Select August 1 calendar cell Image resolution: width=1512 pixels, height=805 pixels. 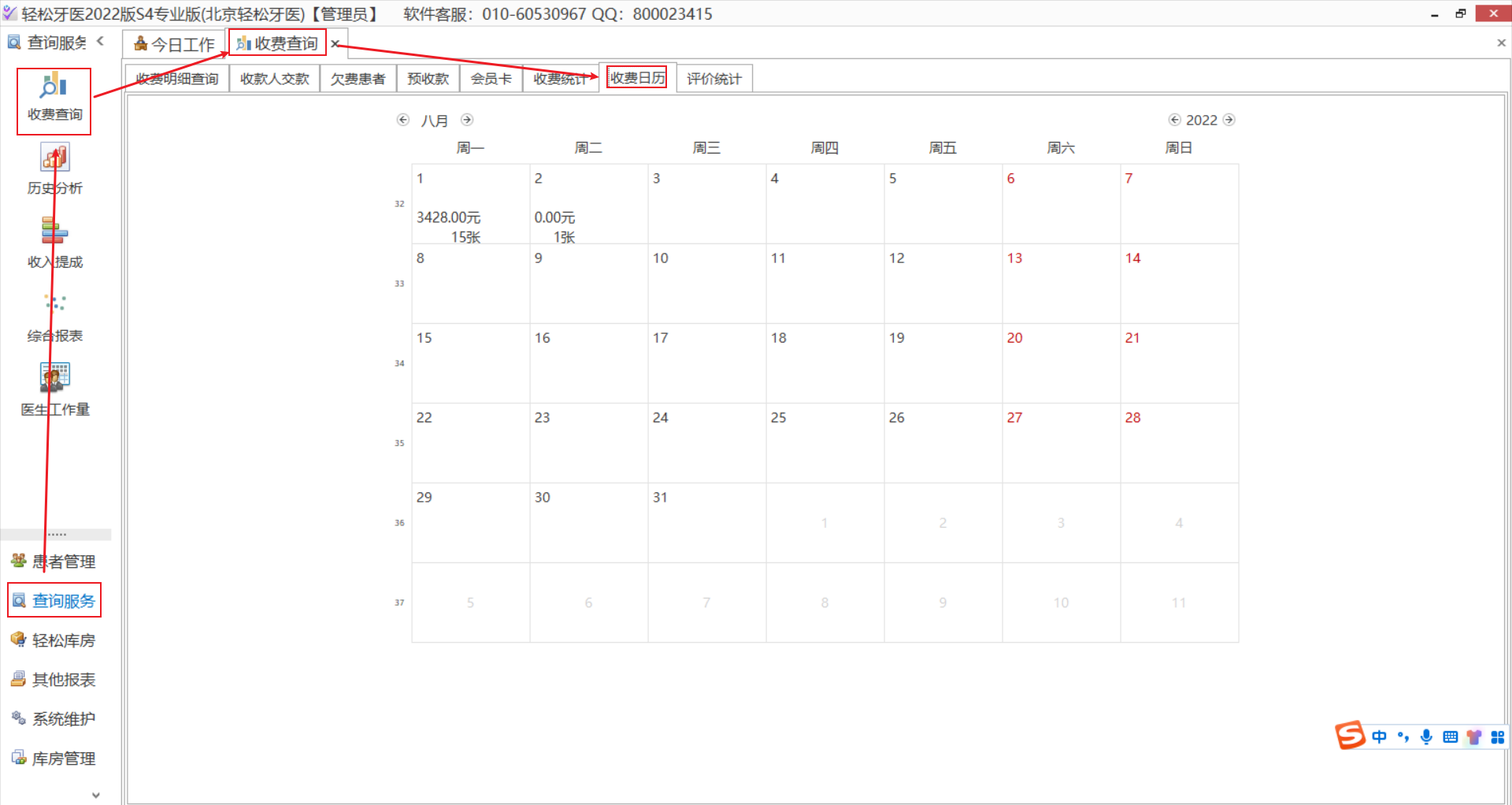click(471, 204)
